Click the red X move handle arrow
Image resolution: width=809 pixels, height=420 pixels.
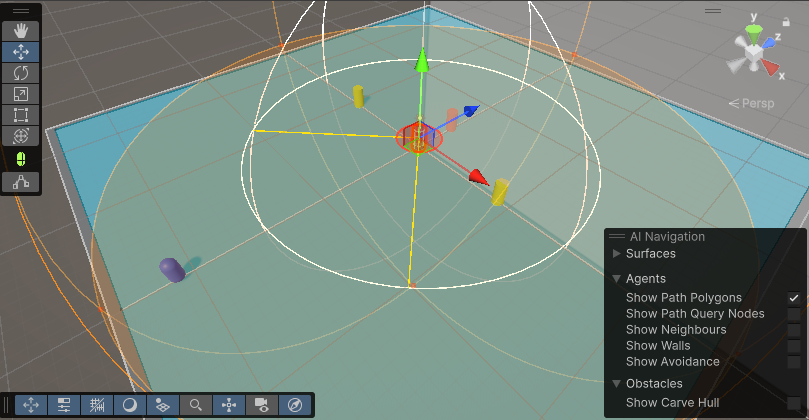(x=479, y=177)
